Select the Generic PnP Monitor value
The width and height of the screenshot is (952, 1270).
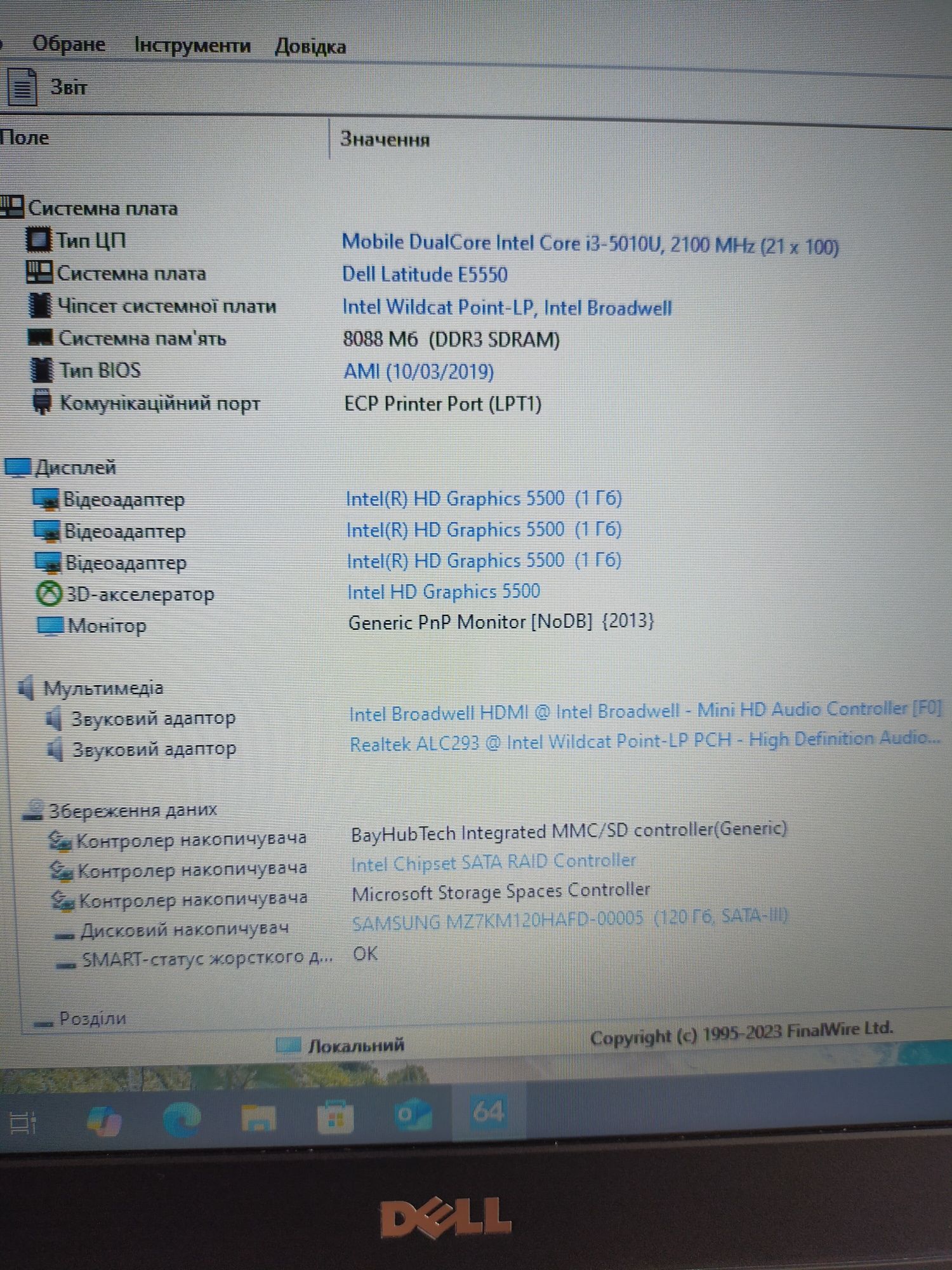coord(501,622)
